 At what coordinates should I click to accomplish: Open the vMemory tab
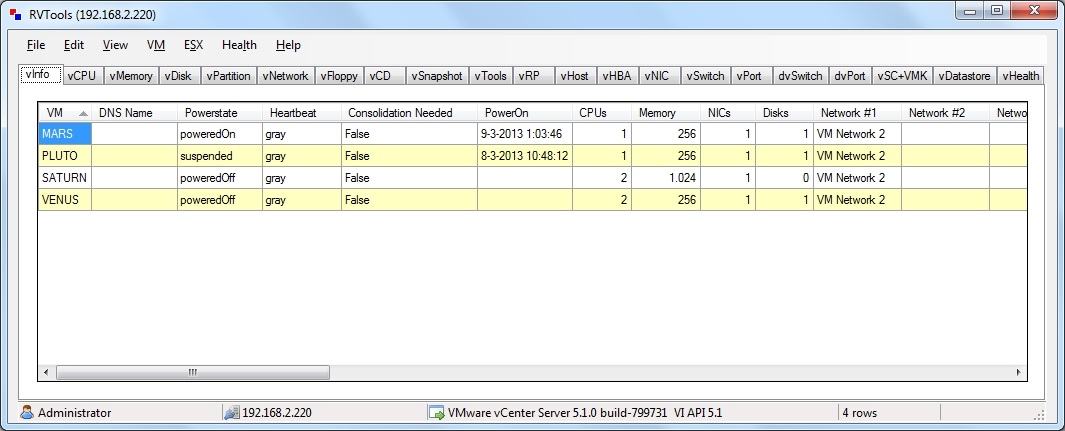tap(131, 76)
